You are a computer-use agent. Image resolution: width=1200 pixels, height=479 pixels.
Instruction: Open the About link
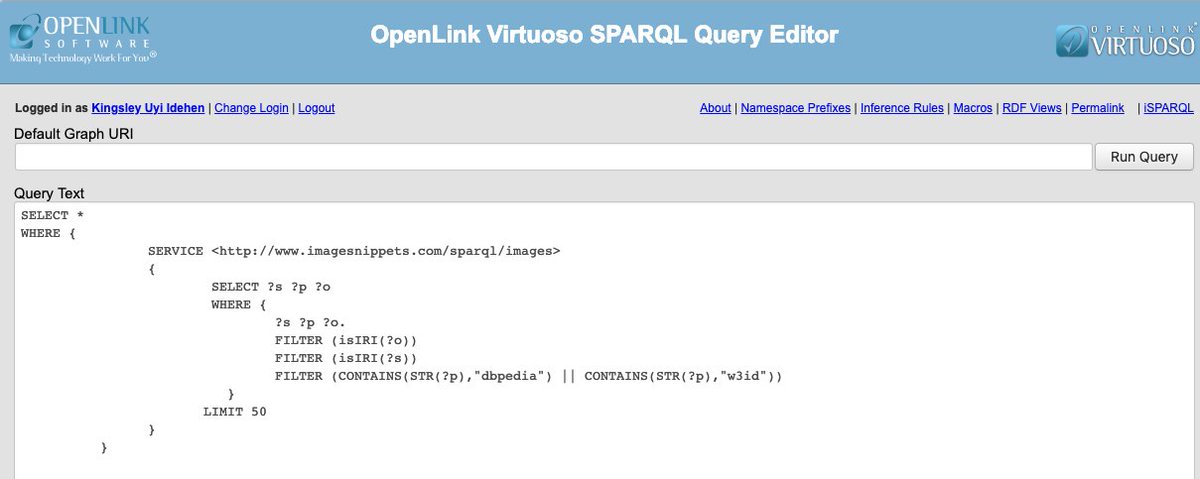coord(715,108)
